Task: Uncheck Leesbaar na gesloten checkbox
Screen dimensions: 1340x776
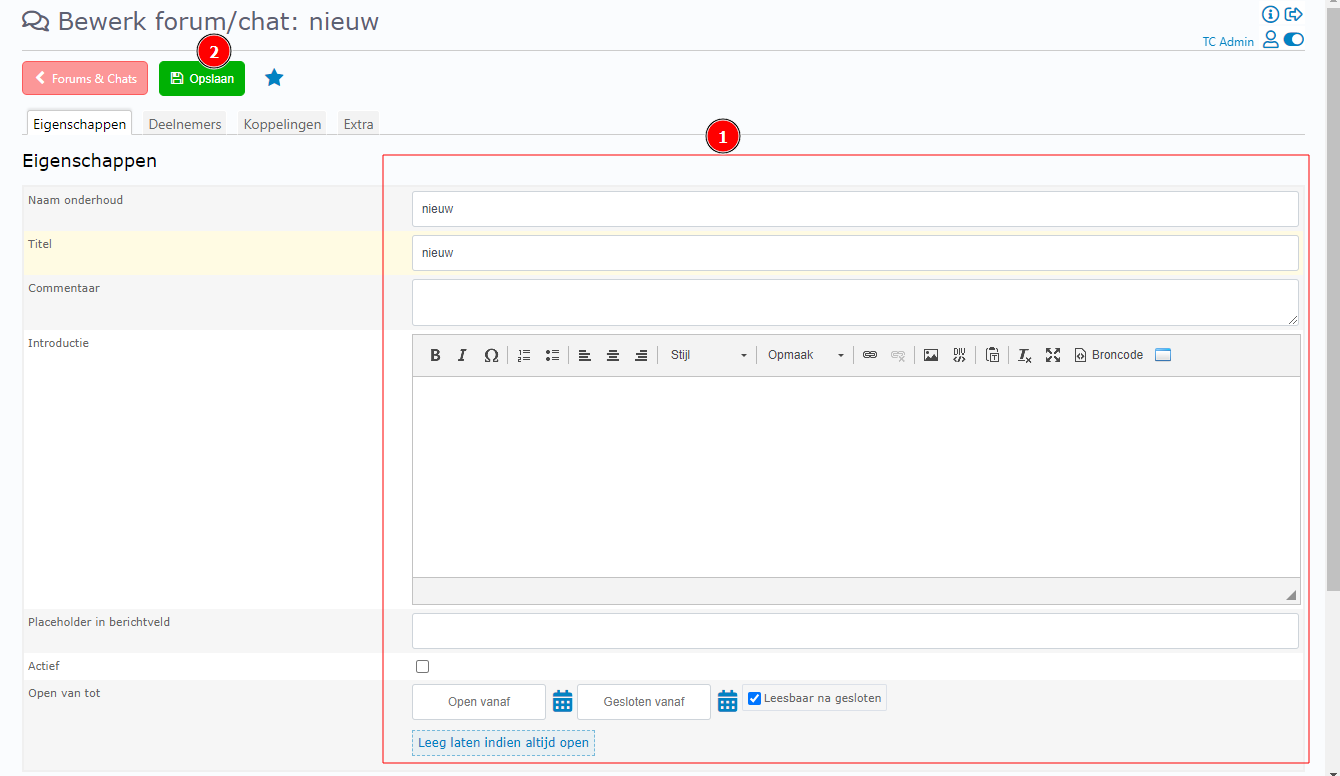Action: 755,698
